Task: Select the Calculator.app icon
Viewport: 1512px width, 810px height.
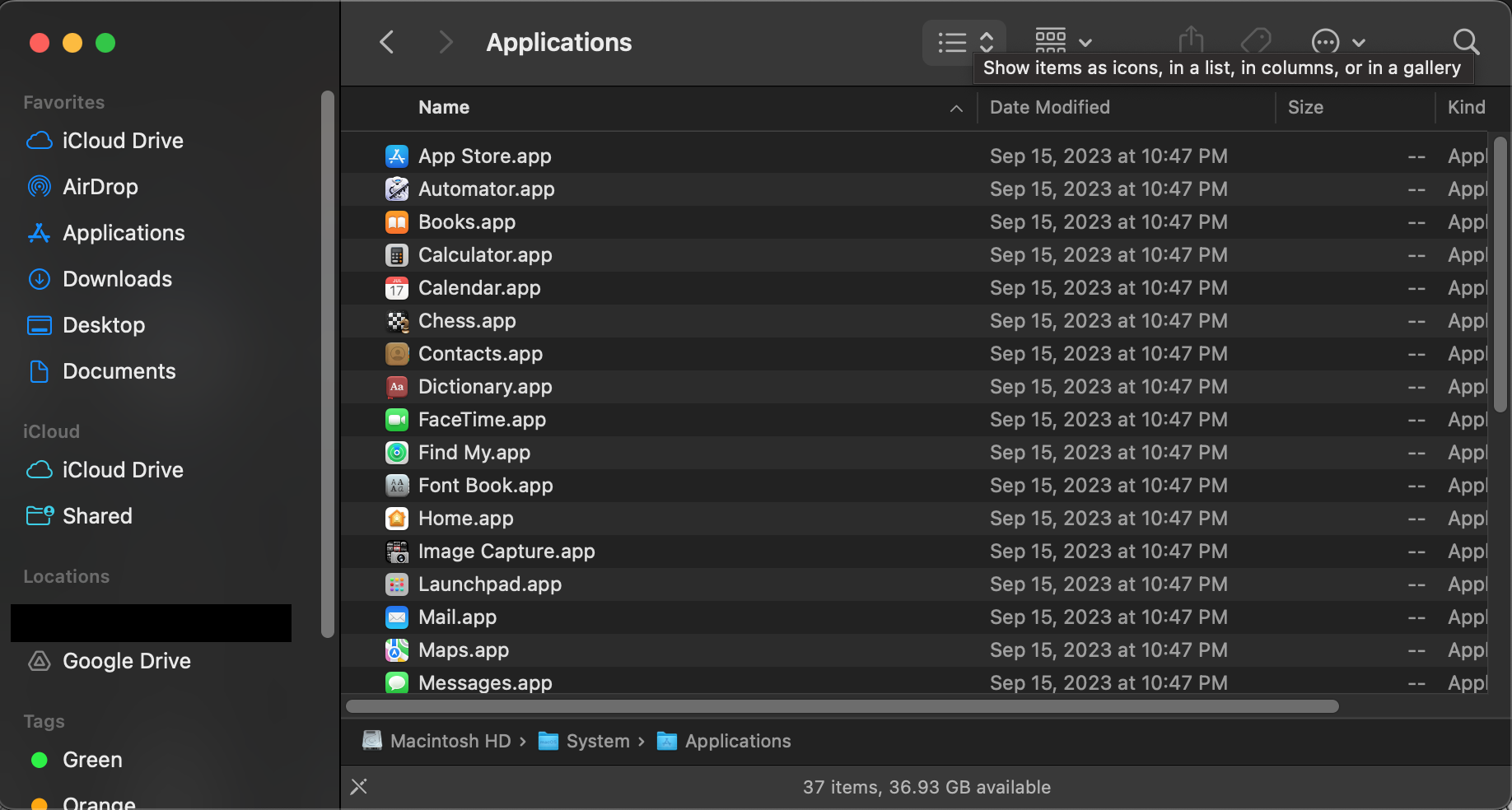Action: [x=397, y=255]
